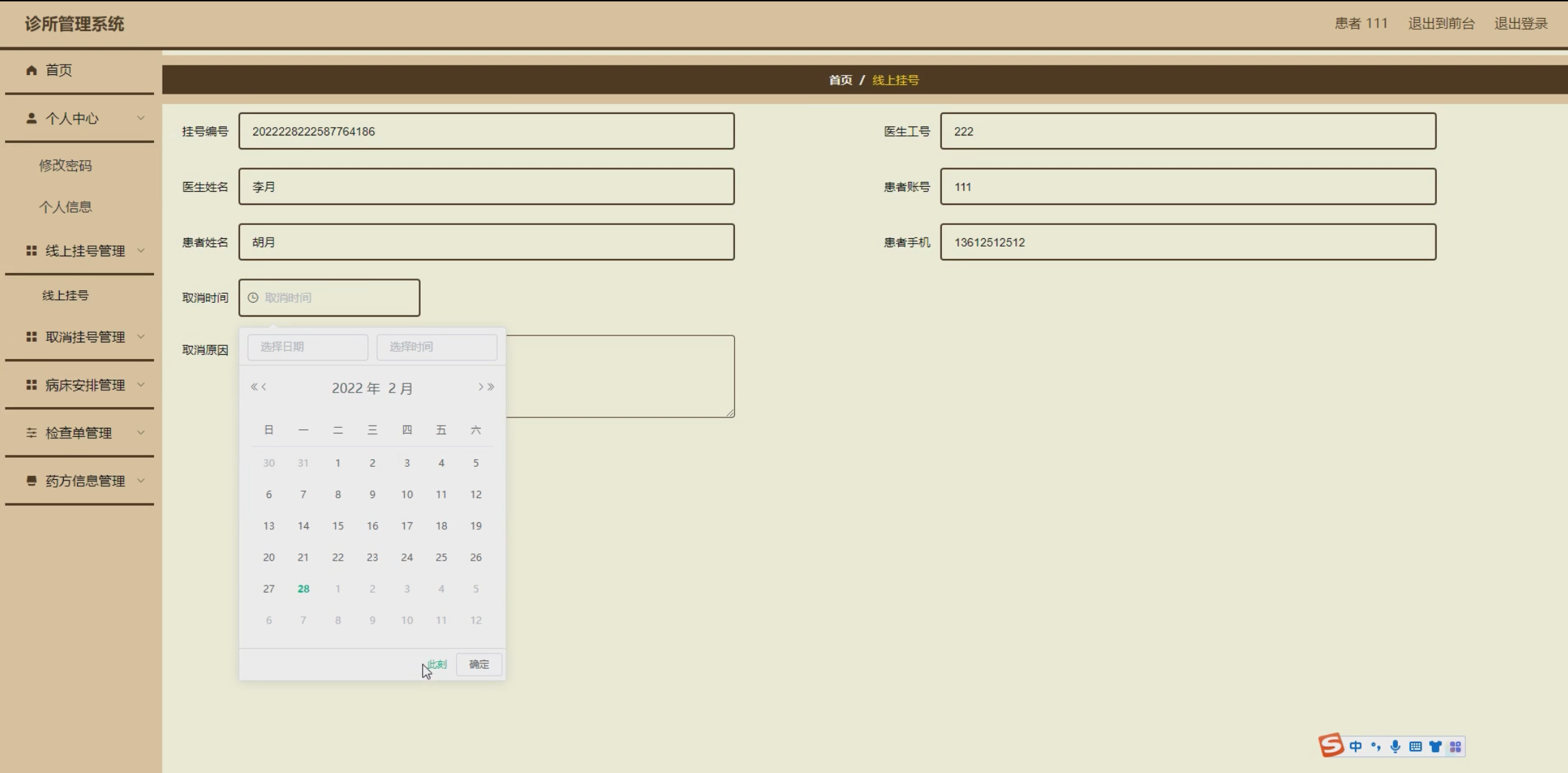Click Sogou input method microphone icon
The image size is (1568, 773).
click(1395, 747)
